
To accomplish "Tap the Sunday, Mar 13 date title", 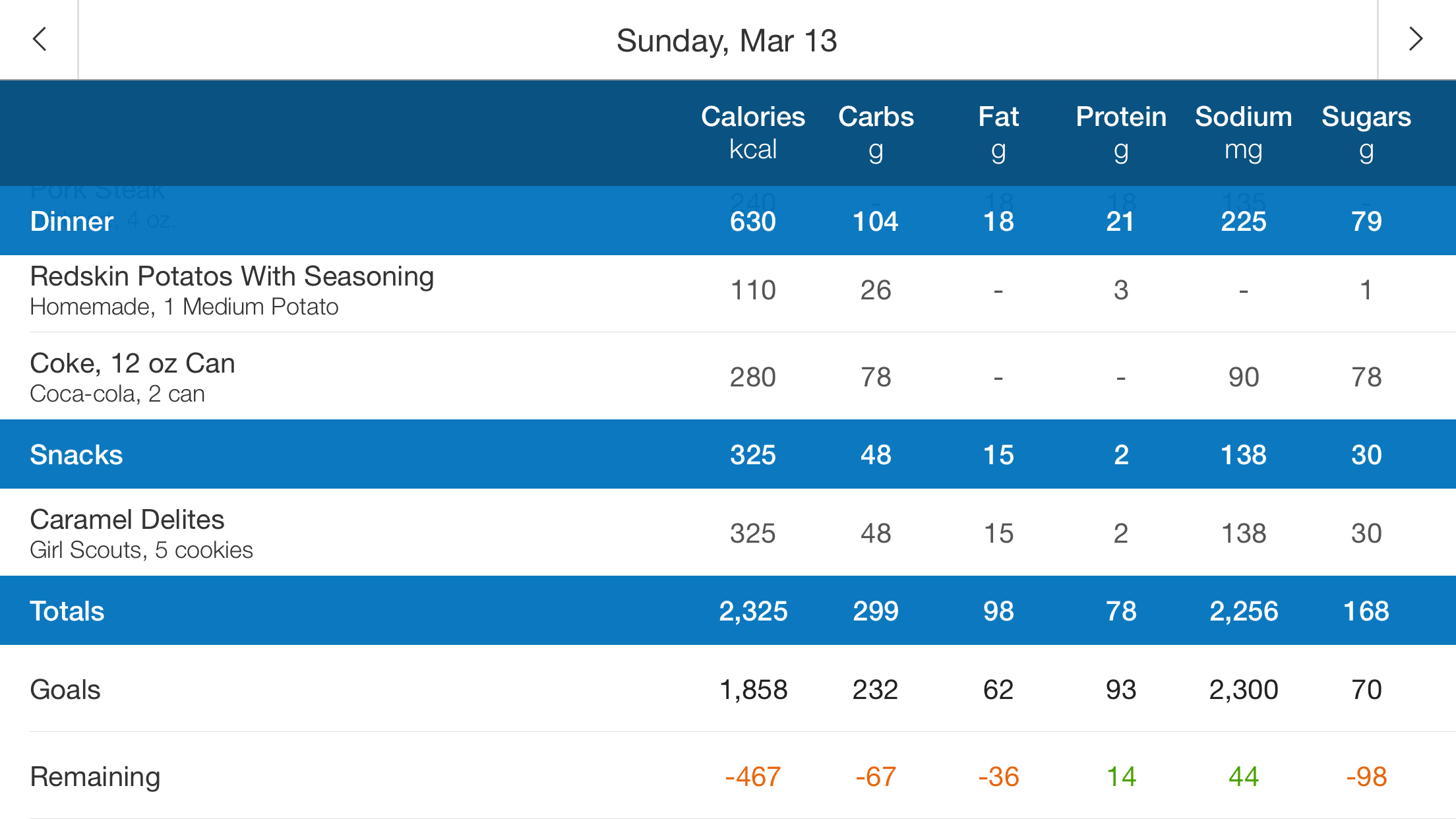I will tap(727, 41).
